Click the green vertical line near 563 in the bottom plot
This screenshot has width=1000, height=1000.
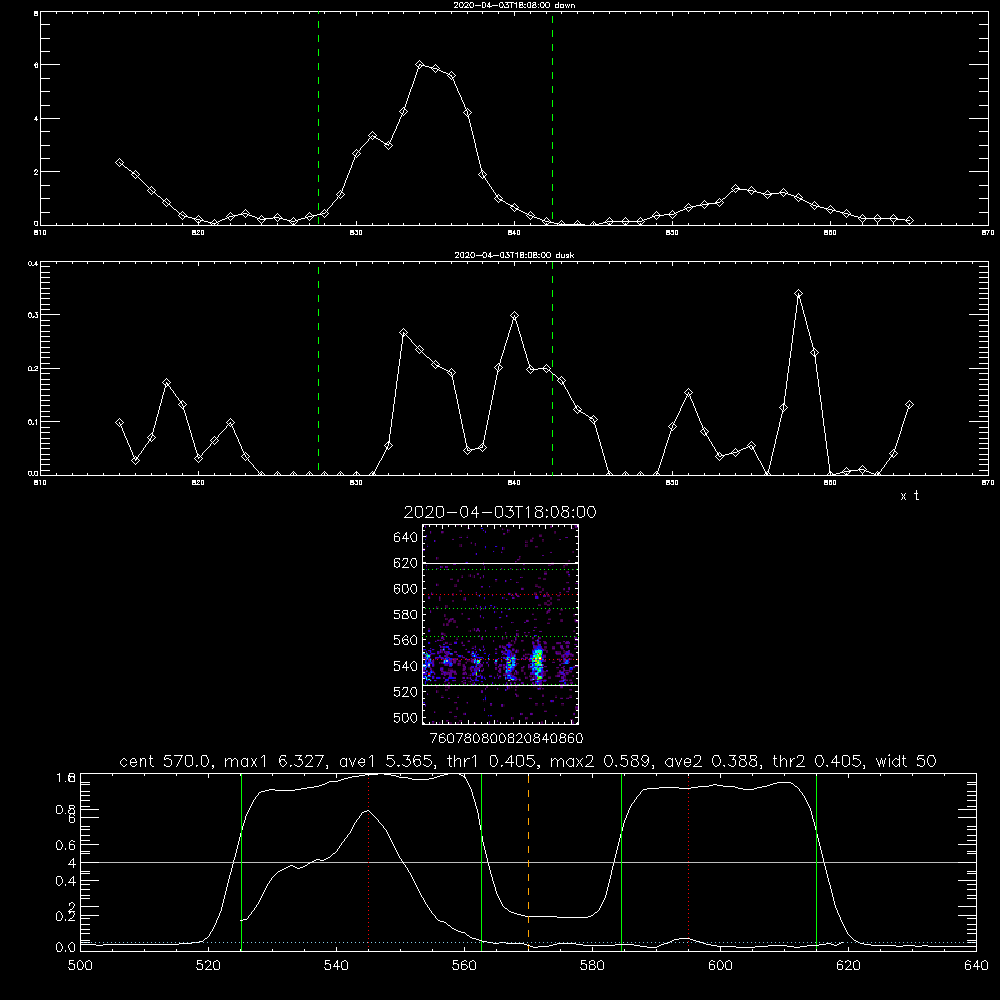click(481, 862)
